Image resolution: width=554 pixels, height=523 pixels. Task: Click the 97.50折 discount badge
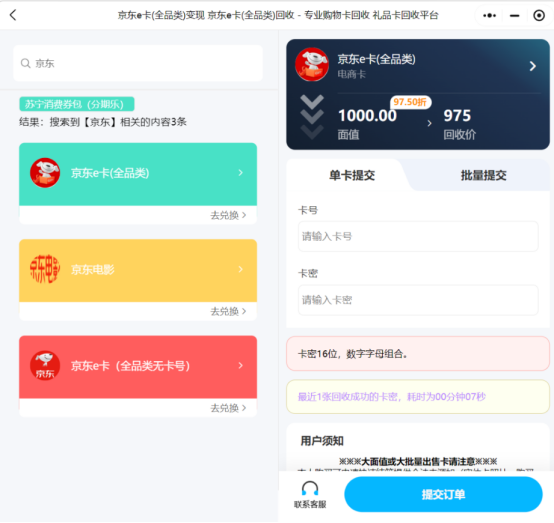pos(410,102)
